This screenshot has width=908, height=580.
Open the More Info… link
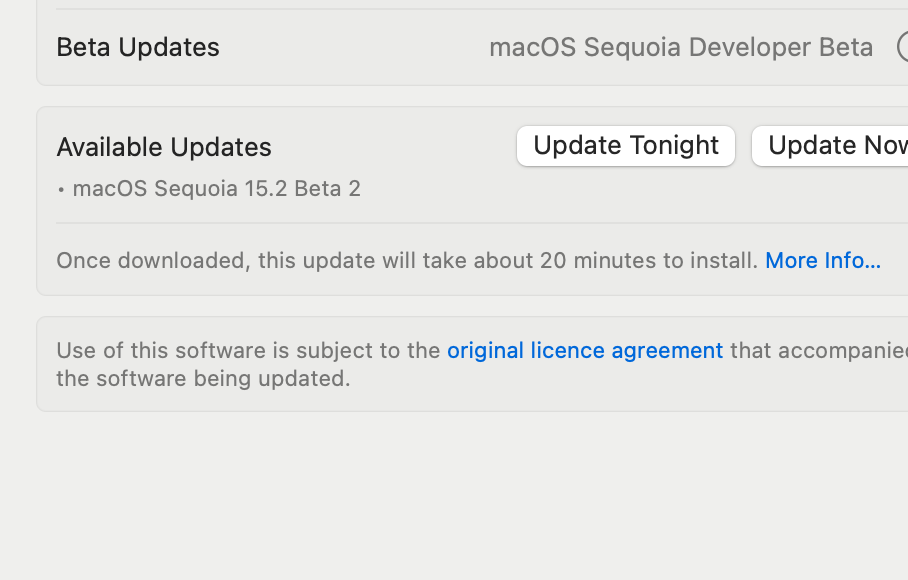click(x=823, y=261)
